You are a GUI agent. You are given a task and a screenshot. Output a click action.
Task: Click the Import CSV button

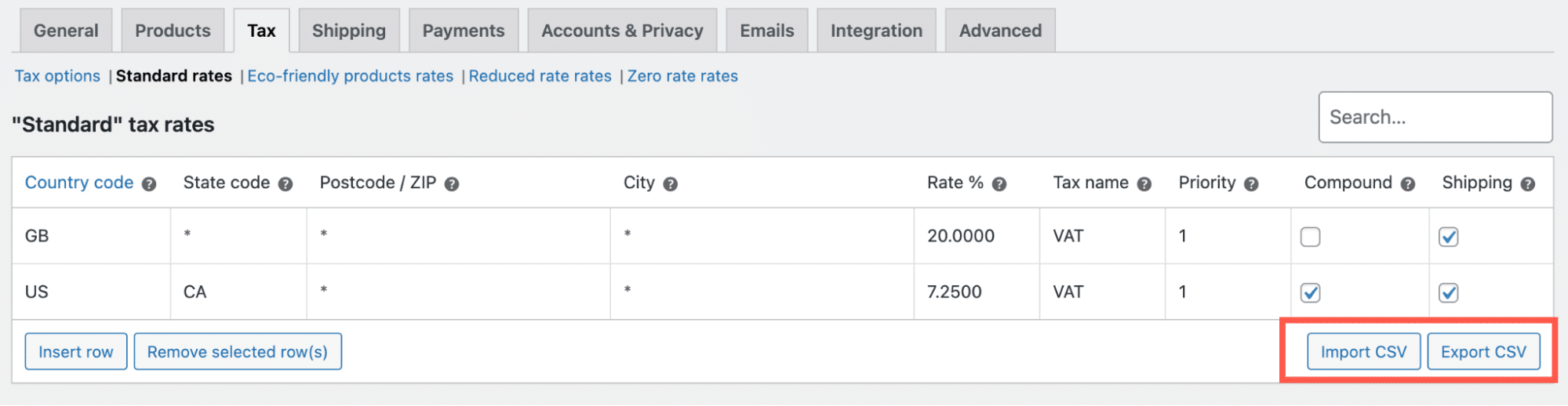(x=1364, y=352)
